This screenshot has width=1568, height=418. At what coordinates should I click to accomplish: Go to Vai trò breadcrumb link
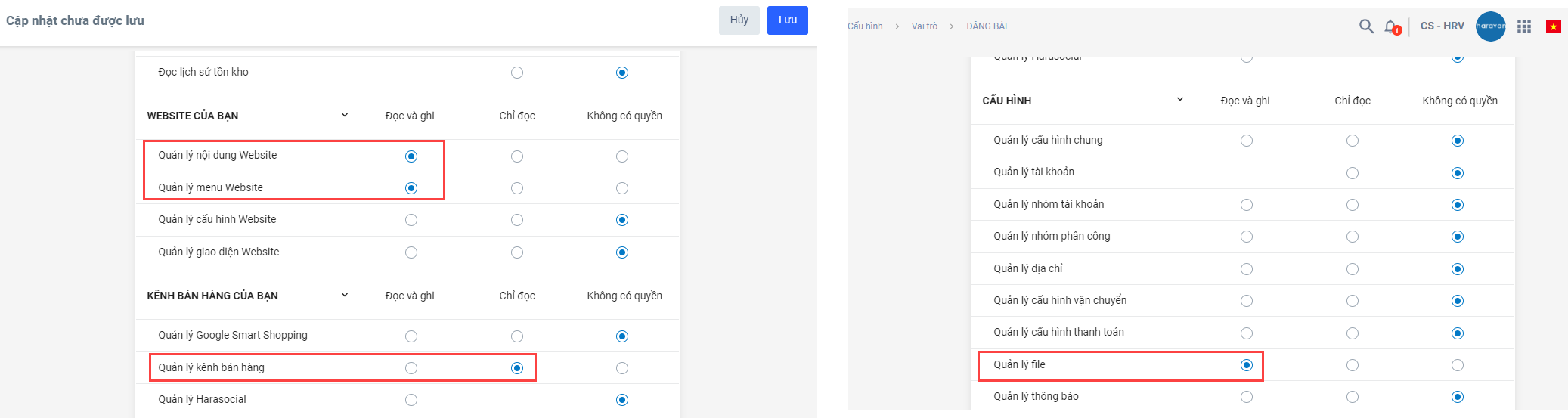point(924,26)
